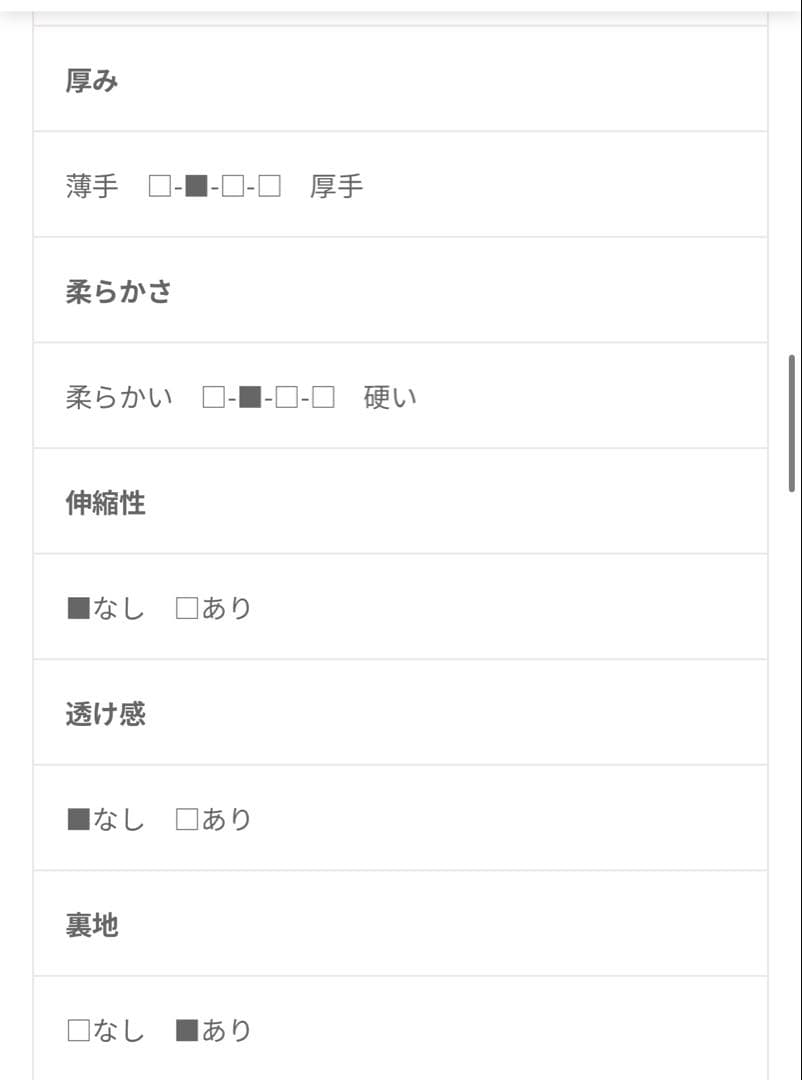Check the empty あり box under 伸縮性

(x=187, y=608)
